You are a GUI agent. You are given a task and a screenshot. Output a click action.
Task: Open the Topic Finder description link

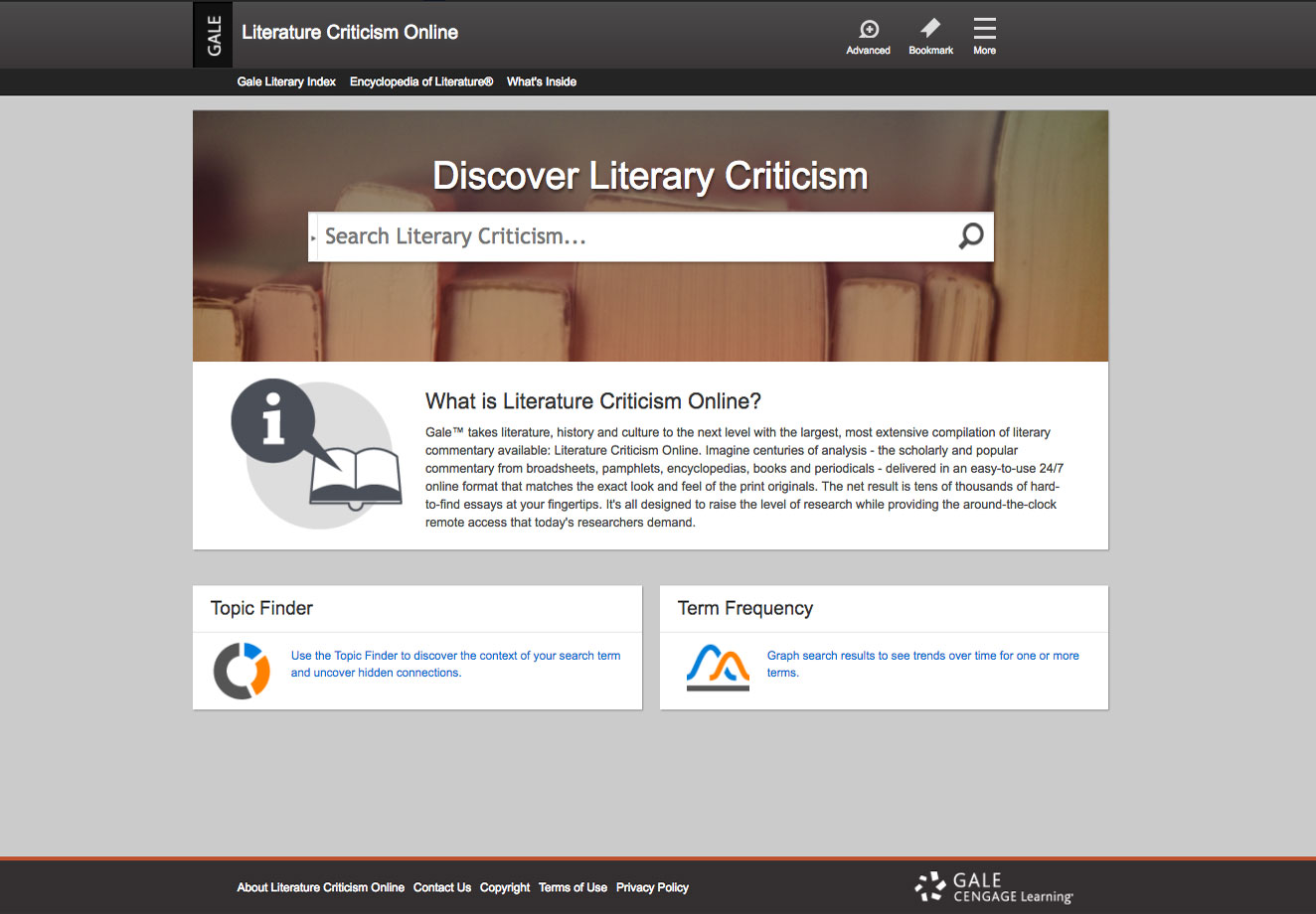pyautogui.click(x=455, y=664)
